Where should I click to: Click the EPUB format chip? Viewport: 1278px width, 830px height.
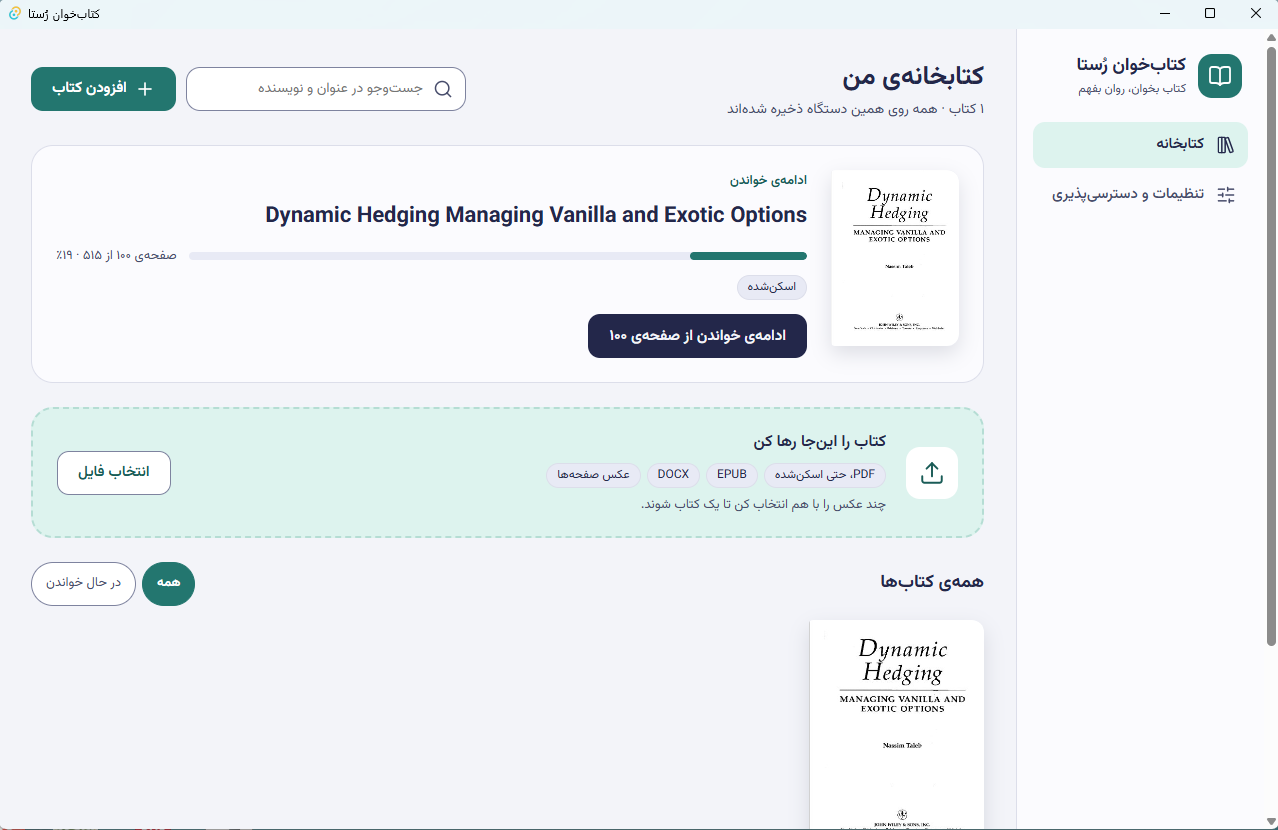click(732, 475)
